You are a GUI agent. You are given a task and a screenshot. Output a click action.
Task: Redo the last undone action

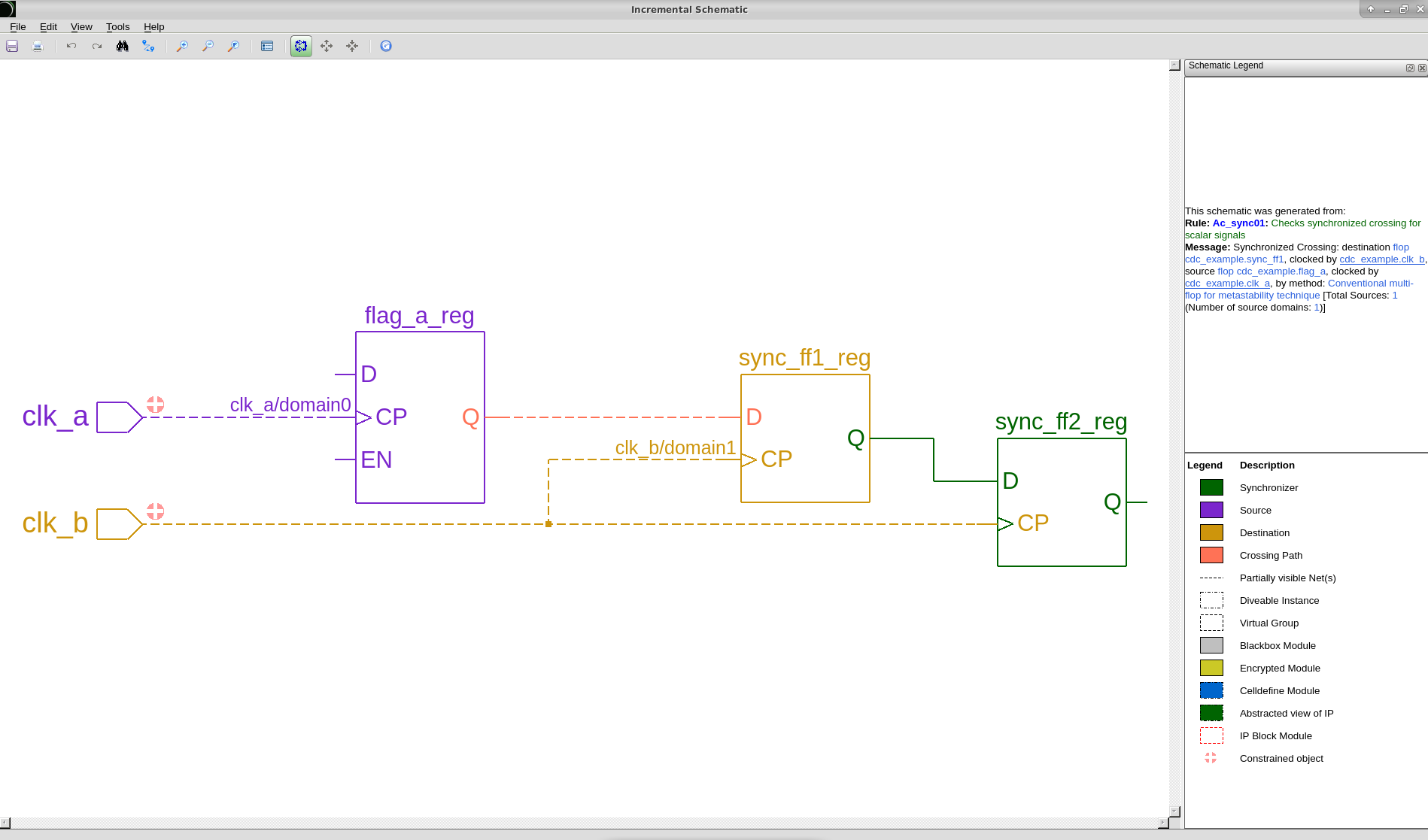click(x=97, y=46)
